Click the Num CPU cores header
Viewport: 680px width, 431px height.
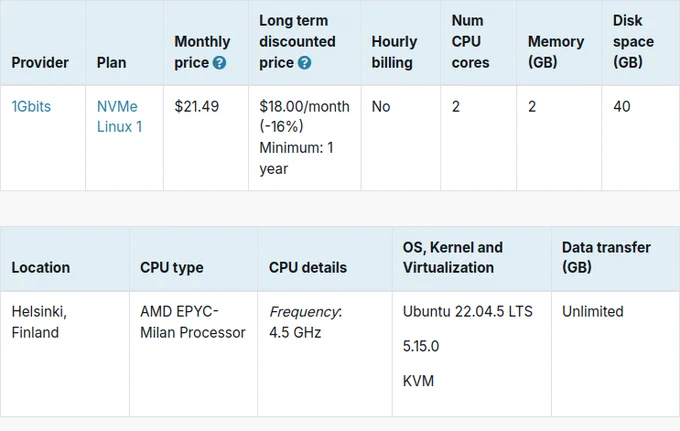click(x=471, y=42)
